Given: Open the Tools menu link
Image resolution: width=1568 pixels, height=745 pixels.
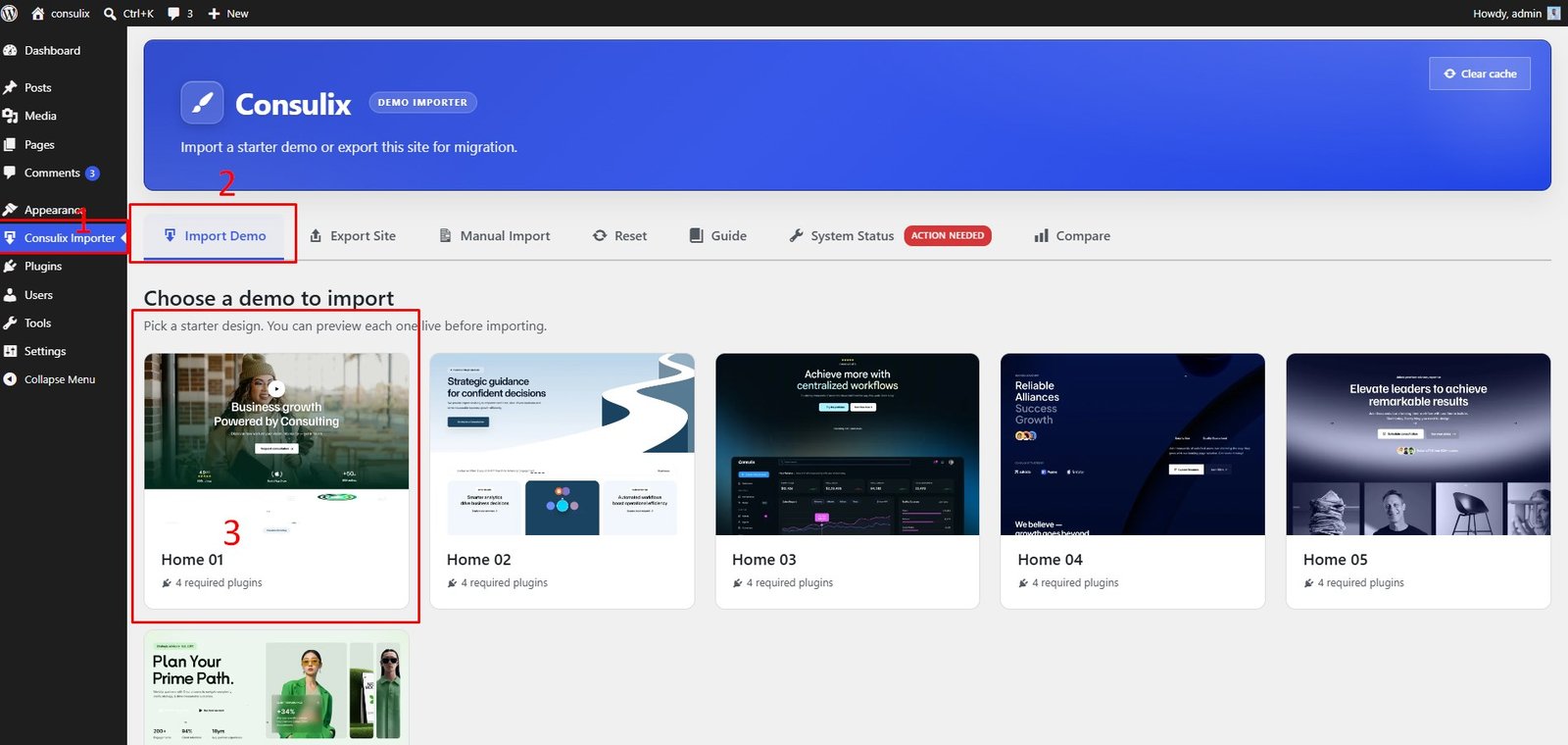Looking at the screenshot, I should (x=37, y=323).
